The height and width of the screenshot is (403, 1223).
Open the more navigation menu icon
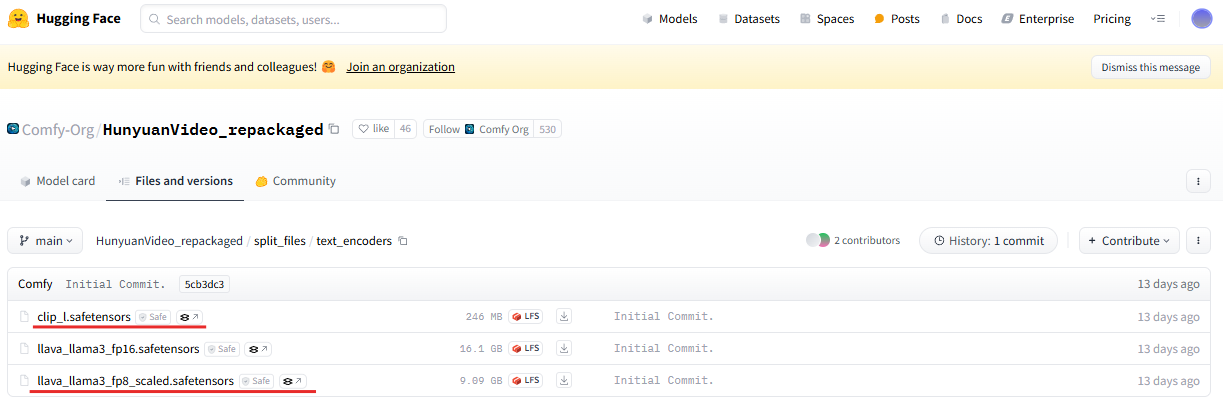pyautogui.click(x=1158, y=19)
